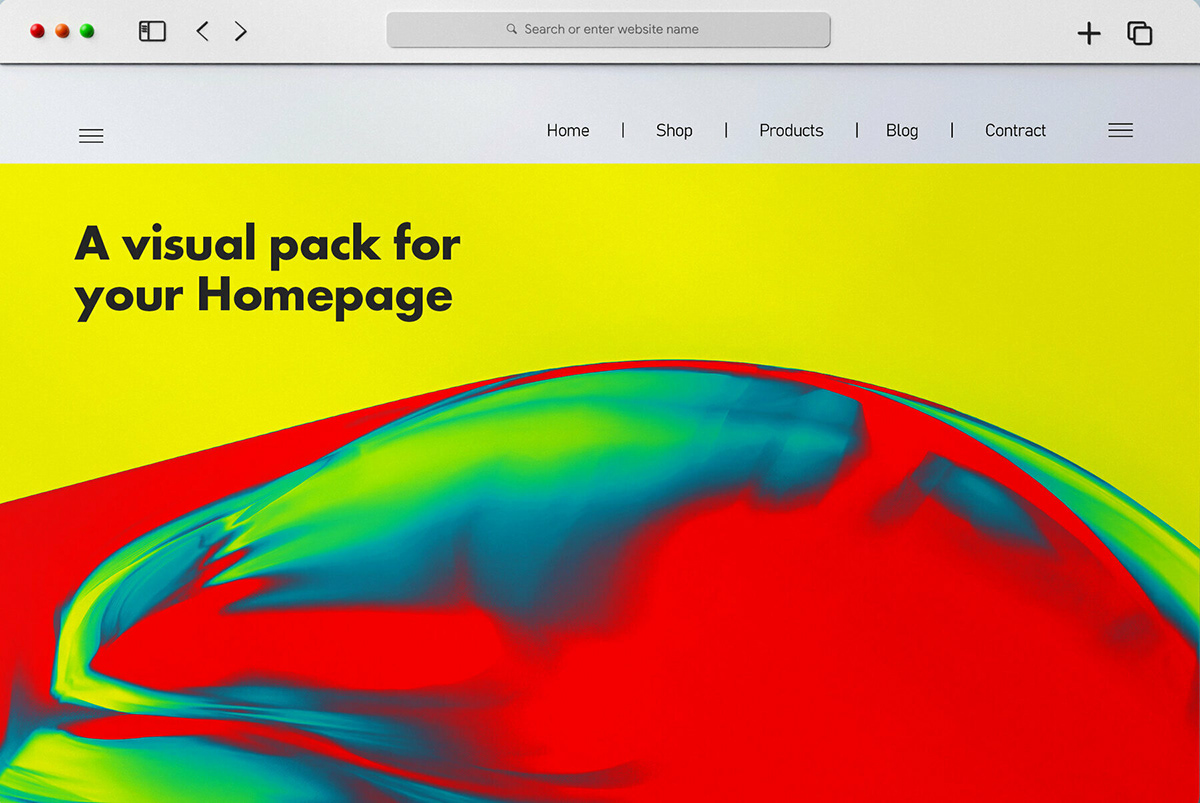
Task: Open the Home navigation link
Action: point(568,130)
